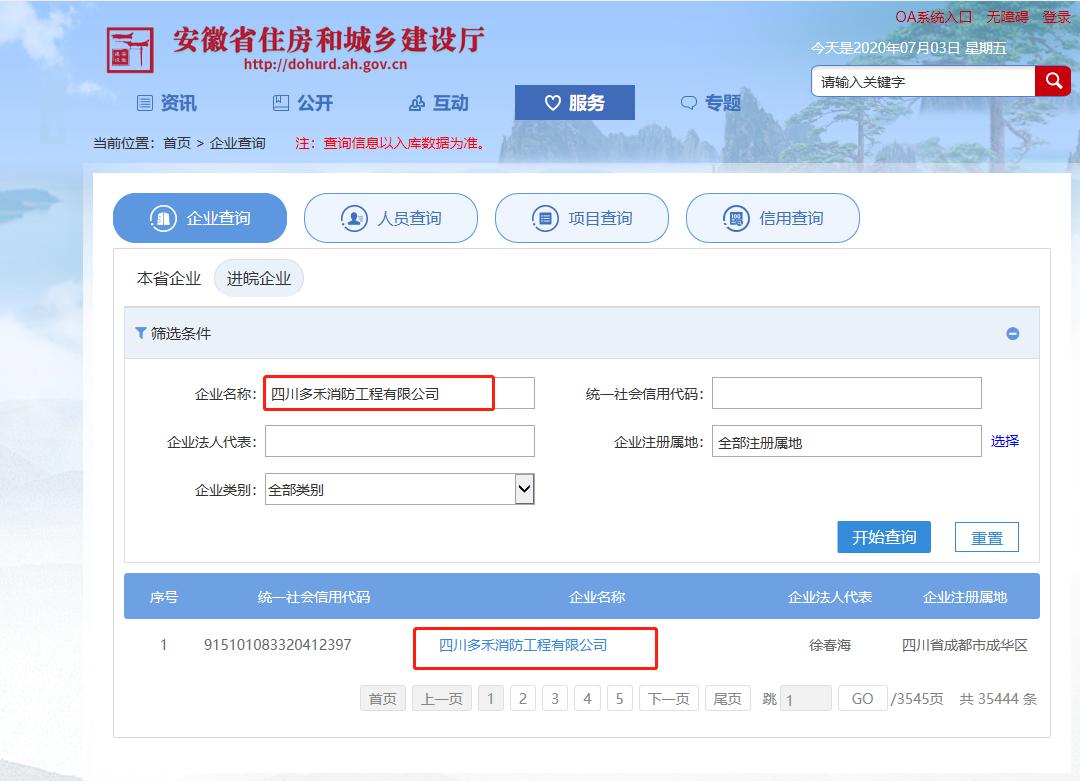The image size is (1080, 781).
Task: Click the 登录 login link
Action: tap(1056, 17)
